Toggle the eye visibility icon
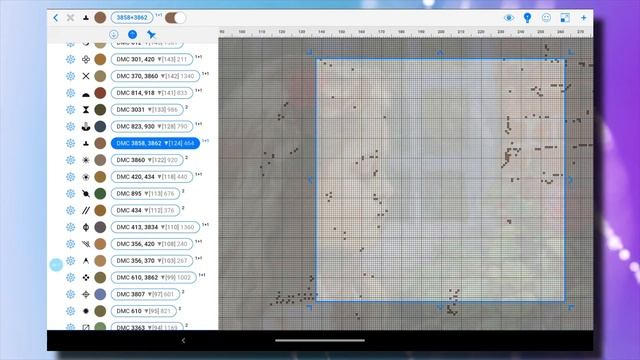The image size is (640, 360). [x=509, y=18]
